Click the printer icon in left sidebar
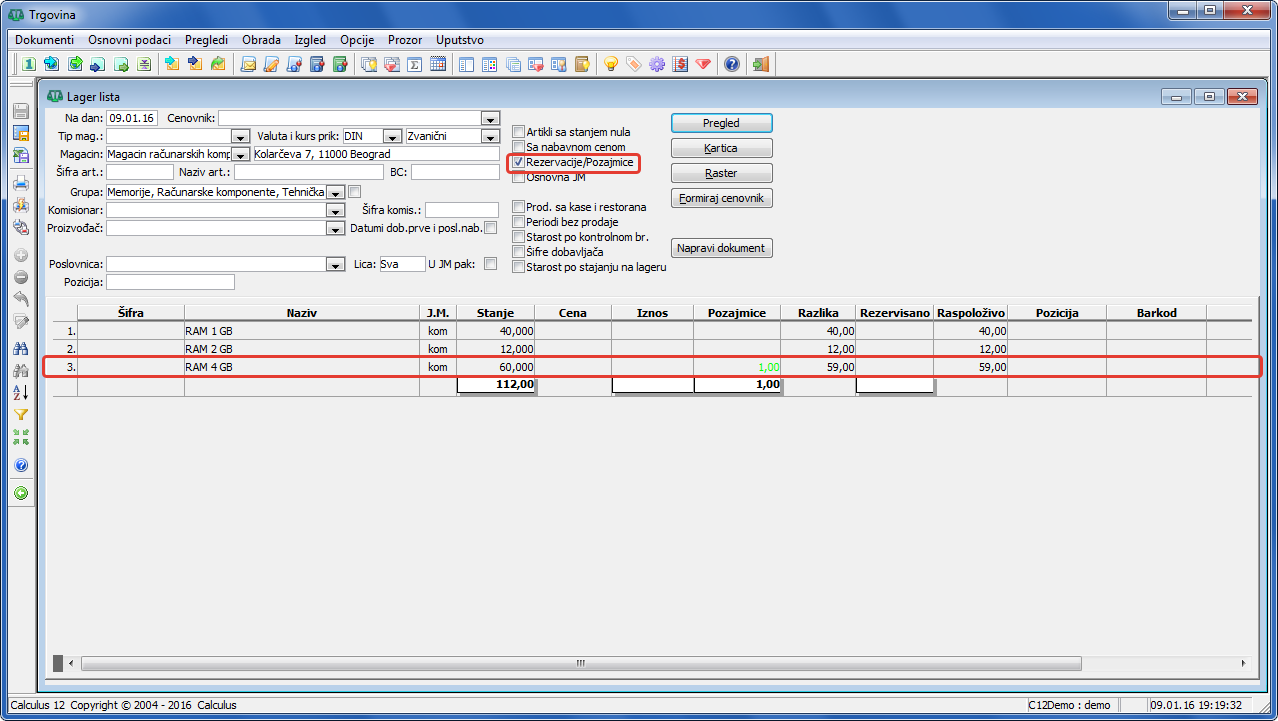1278x721 pixels. point(20,183)
